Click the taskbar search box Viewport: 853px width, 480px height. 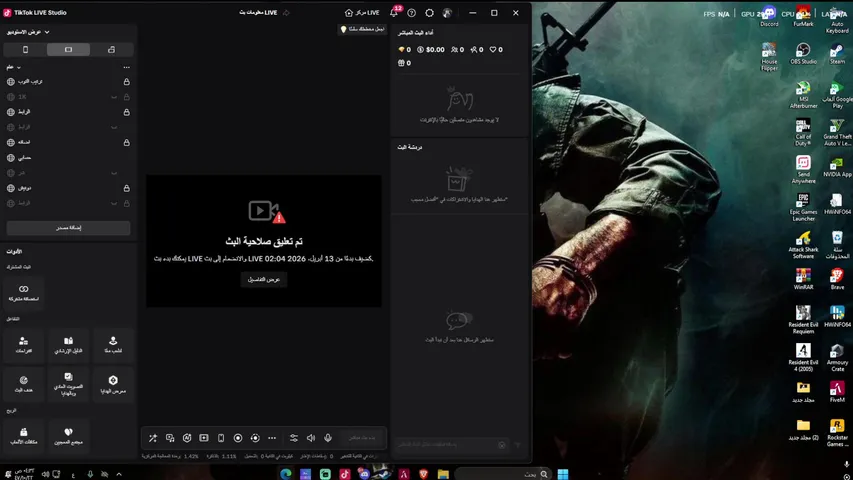click(504, 474)
